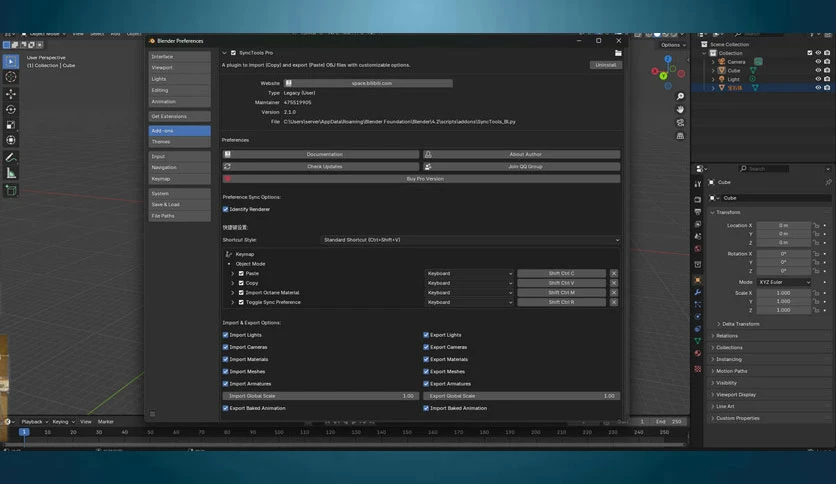This screenshot has width=836, height=484.
Task: Open viewport Options dropdown
Action: coord(673,45)
